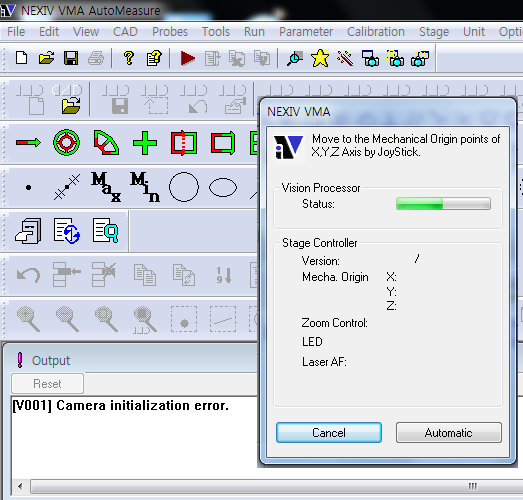The height and width of the screenshot is (500, 523).
Task: Click the Vision Processor status progress bar
Action: (x=443, y=203)
